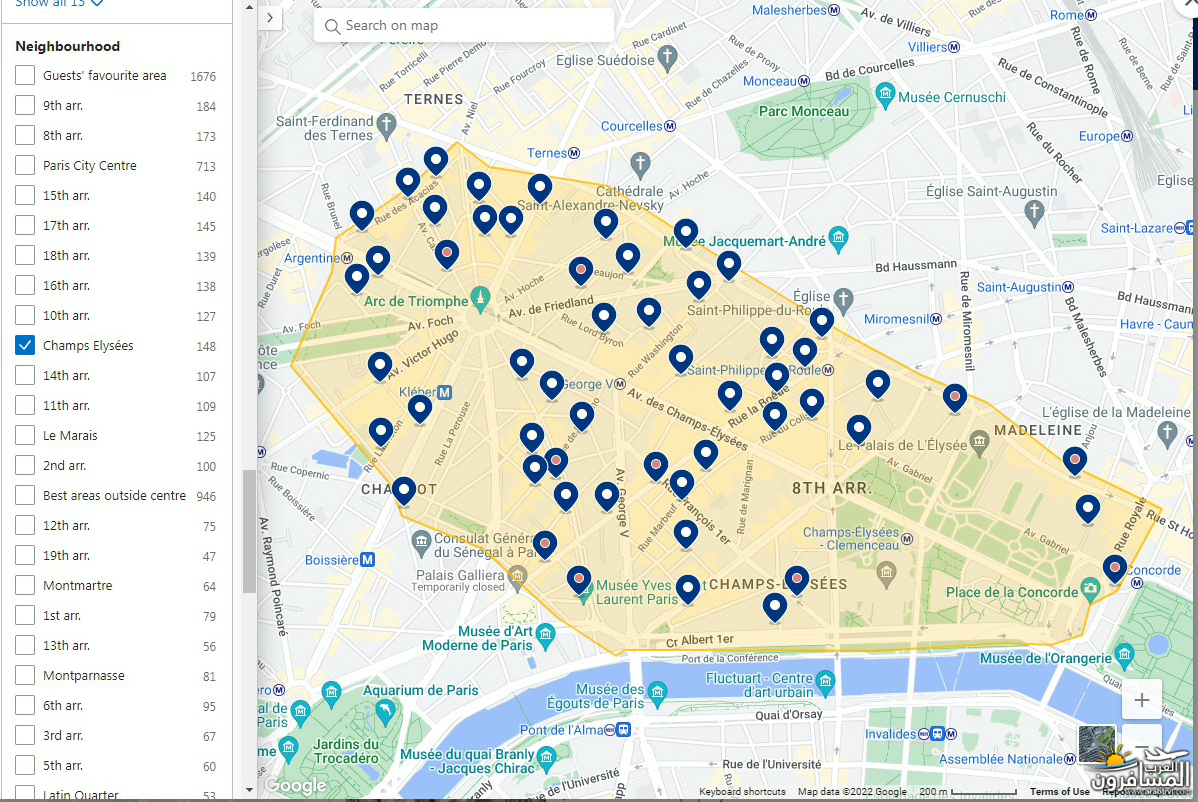Switch to satellite view thumbnail
This screenshot has width=1198, height=802.
1096,745
